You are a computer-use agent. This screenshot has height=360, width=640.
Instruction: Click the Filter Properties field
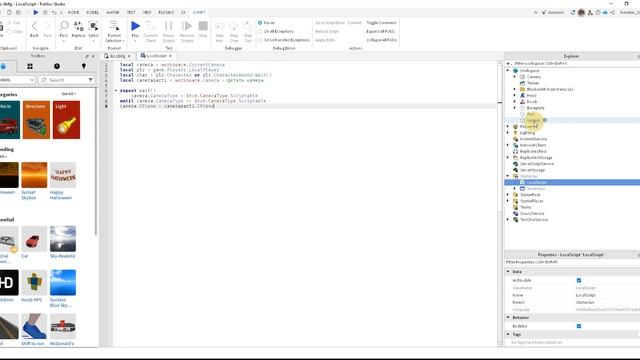tap(572, 262)
